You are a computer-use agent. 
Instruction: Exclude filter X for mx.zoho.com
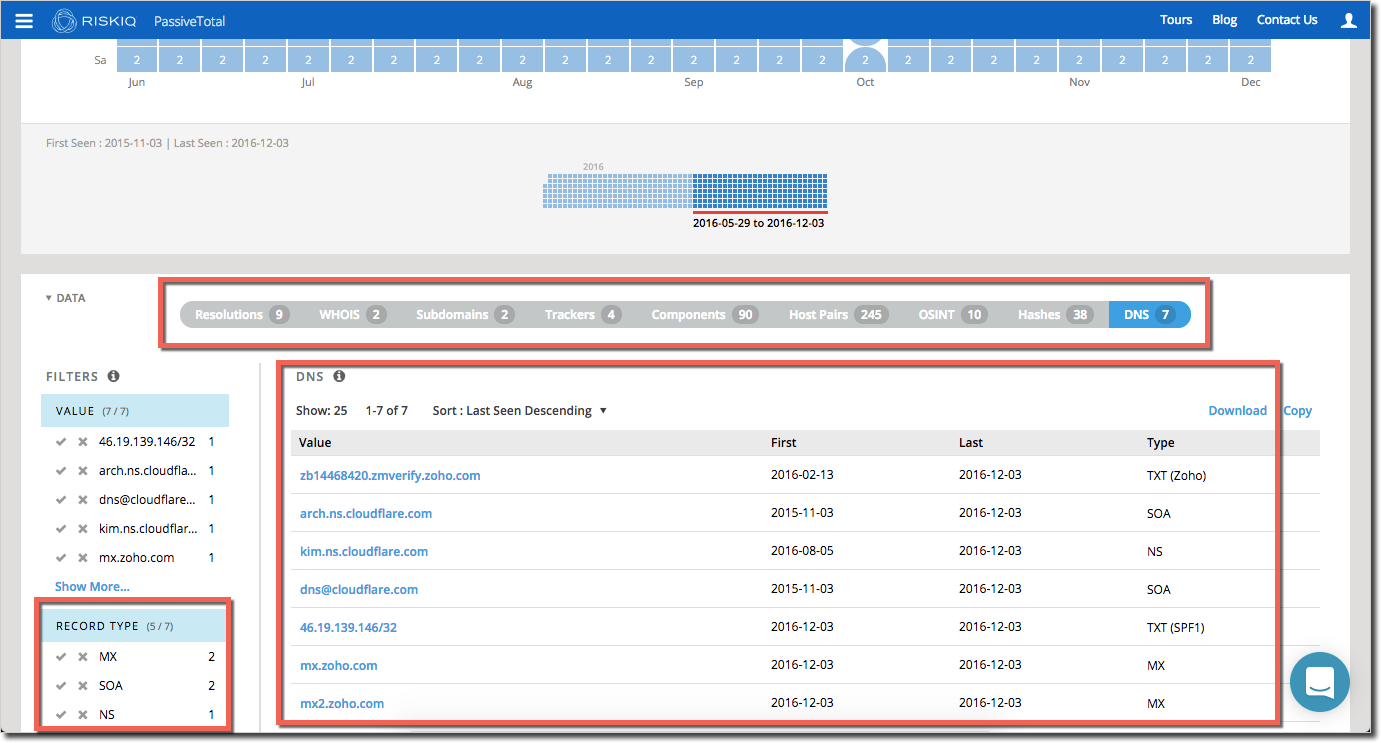pos(83,557)
